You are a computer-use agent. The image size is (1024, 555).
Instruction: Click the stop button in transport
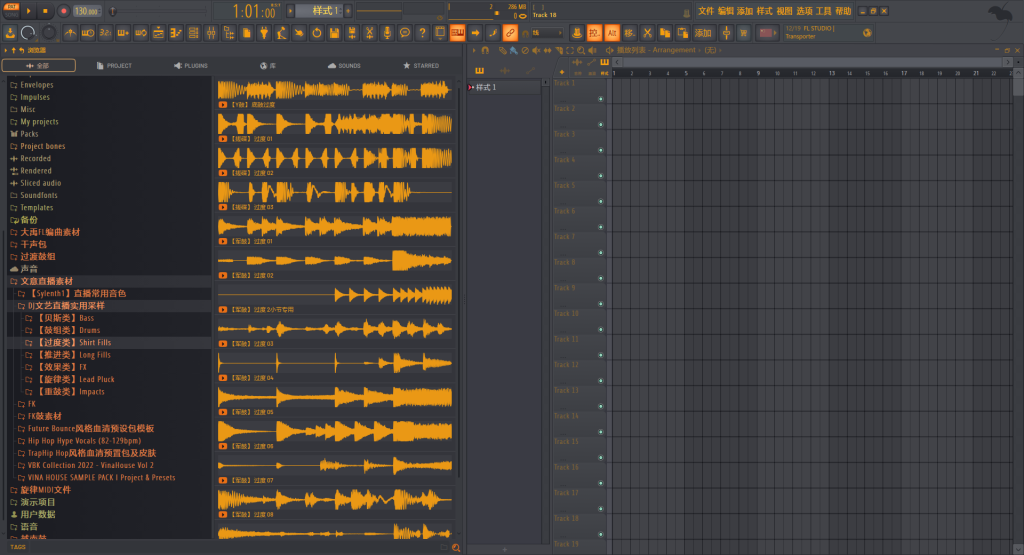point(45,11)
